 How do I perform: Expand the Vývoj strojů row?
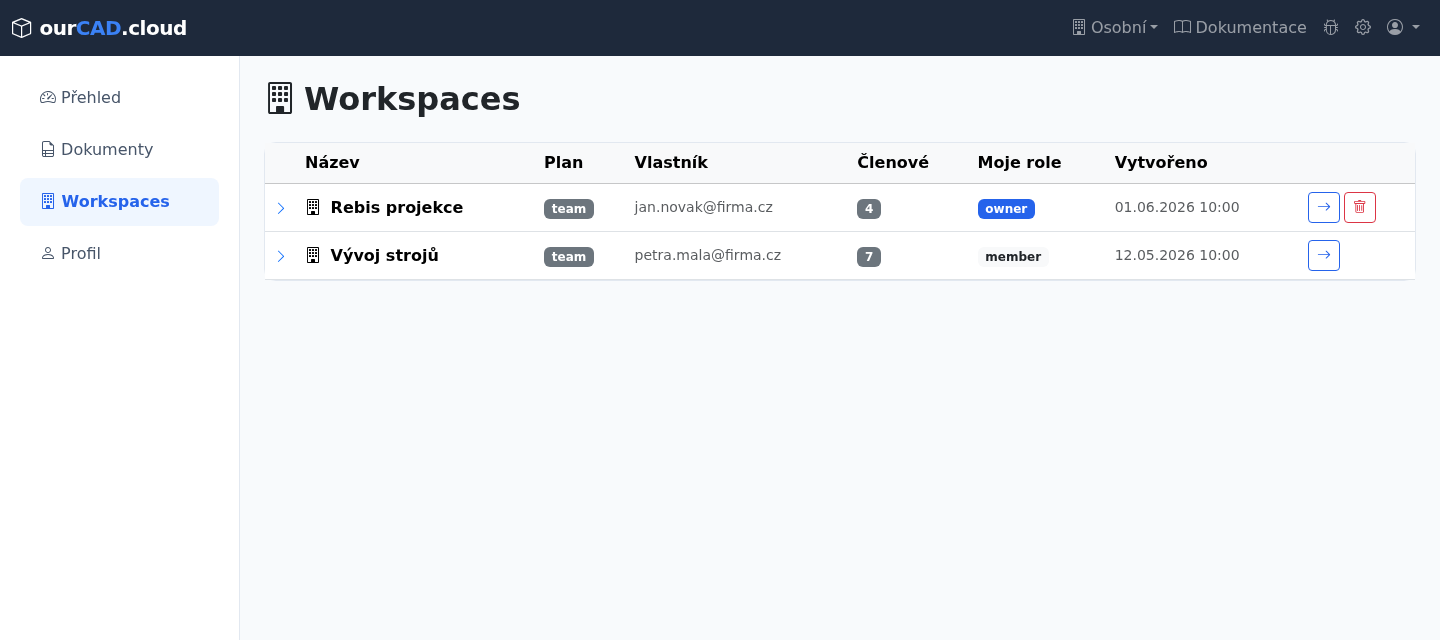281,256
